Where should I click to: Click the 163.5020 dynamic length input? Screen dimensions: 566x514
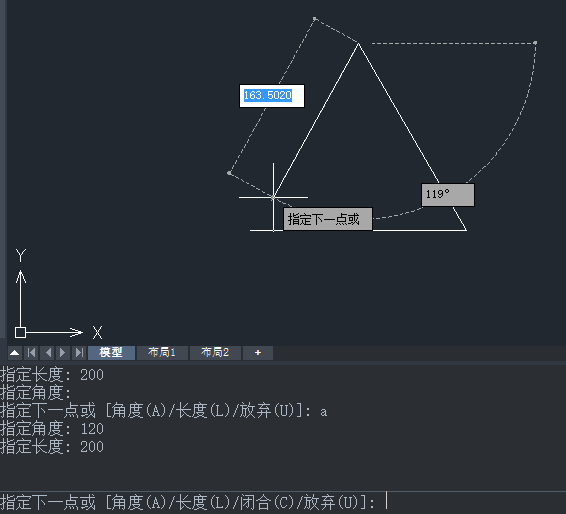[x=272, y=96]
